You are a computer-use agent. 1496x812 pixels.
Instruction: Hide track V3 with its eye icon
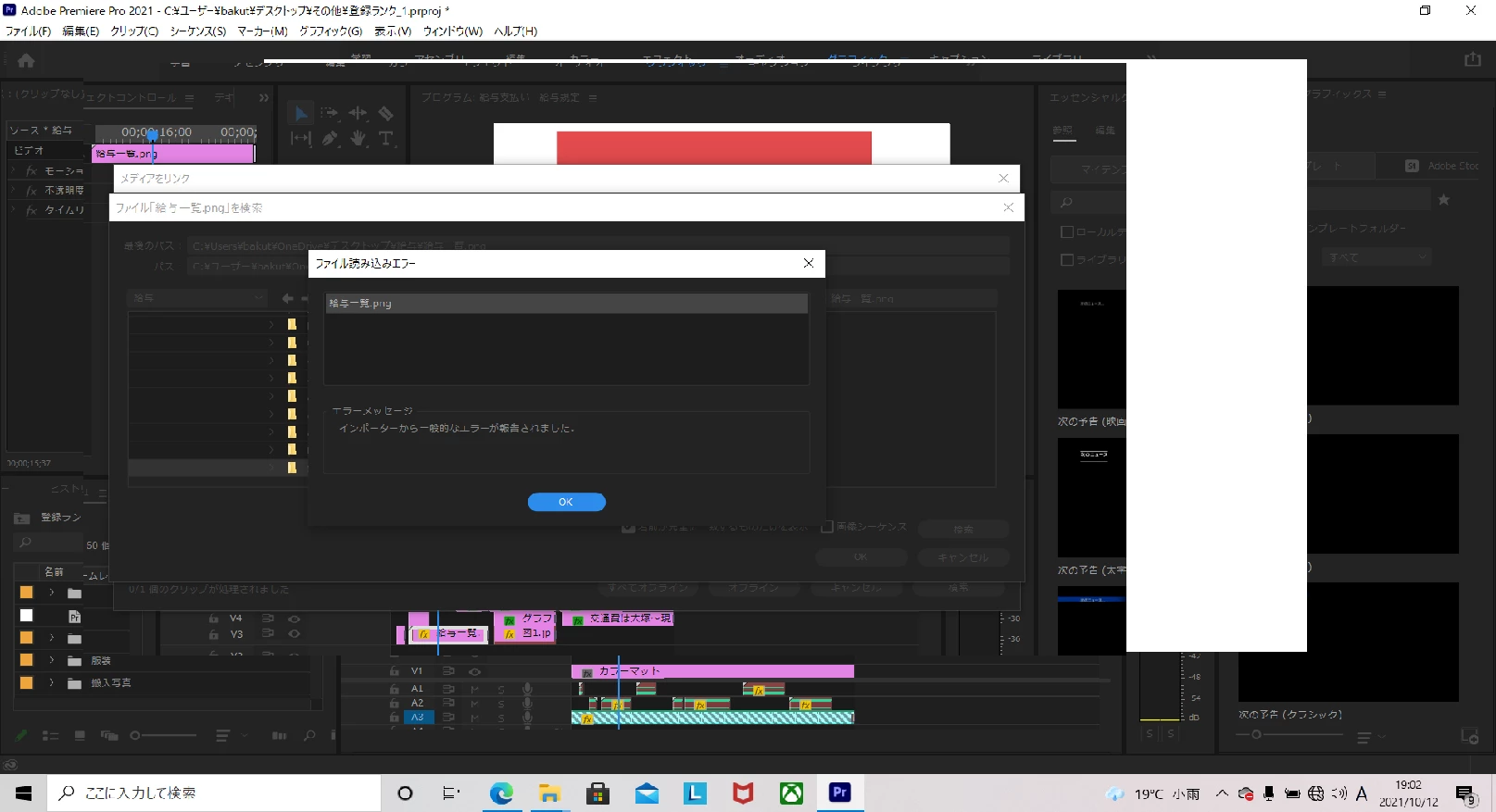click(x=295, y=634)
